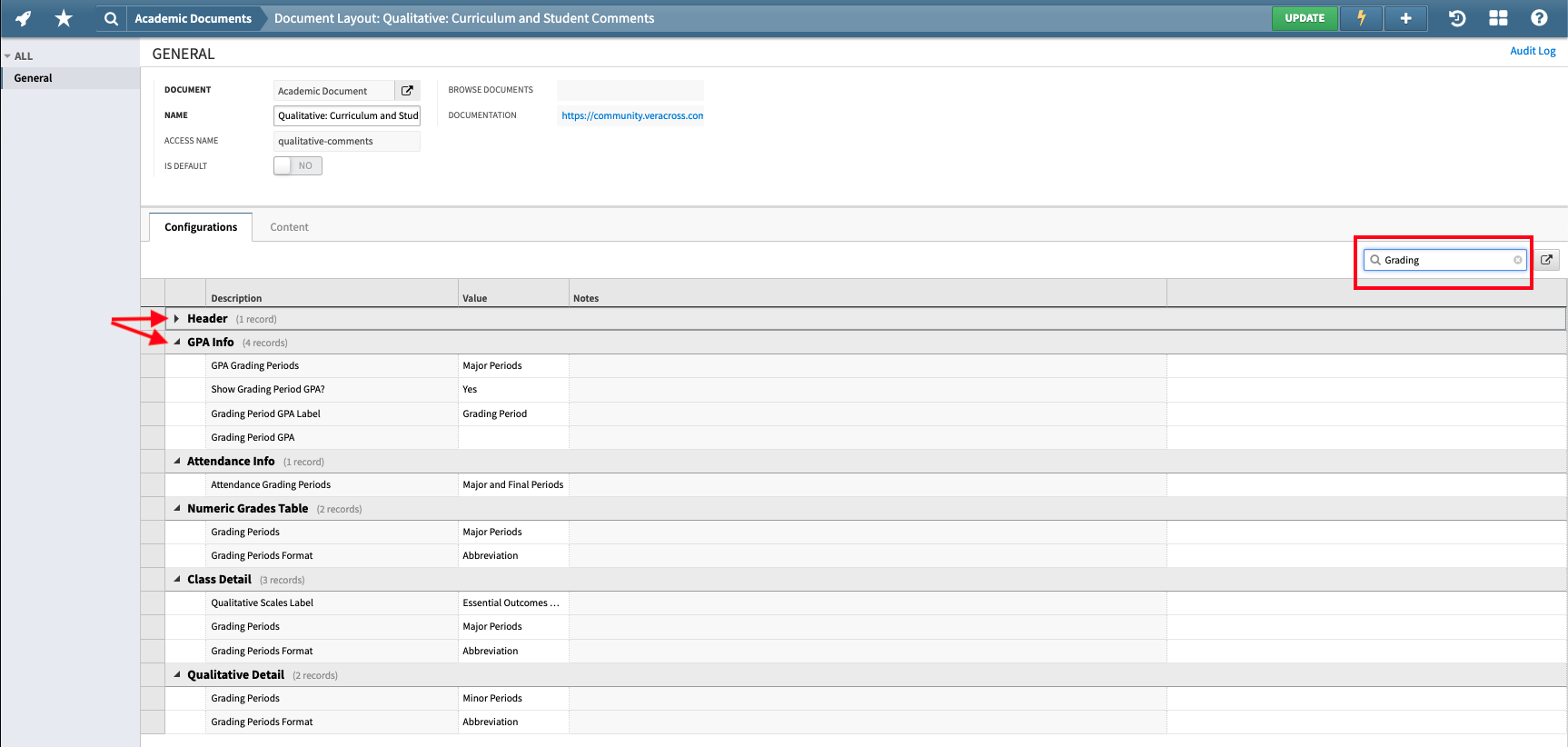Click the Major and Final Periods value
Screen dimensions: 1568x747
tap(513, 485)
